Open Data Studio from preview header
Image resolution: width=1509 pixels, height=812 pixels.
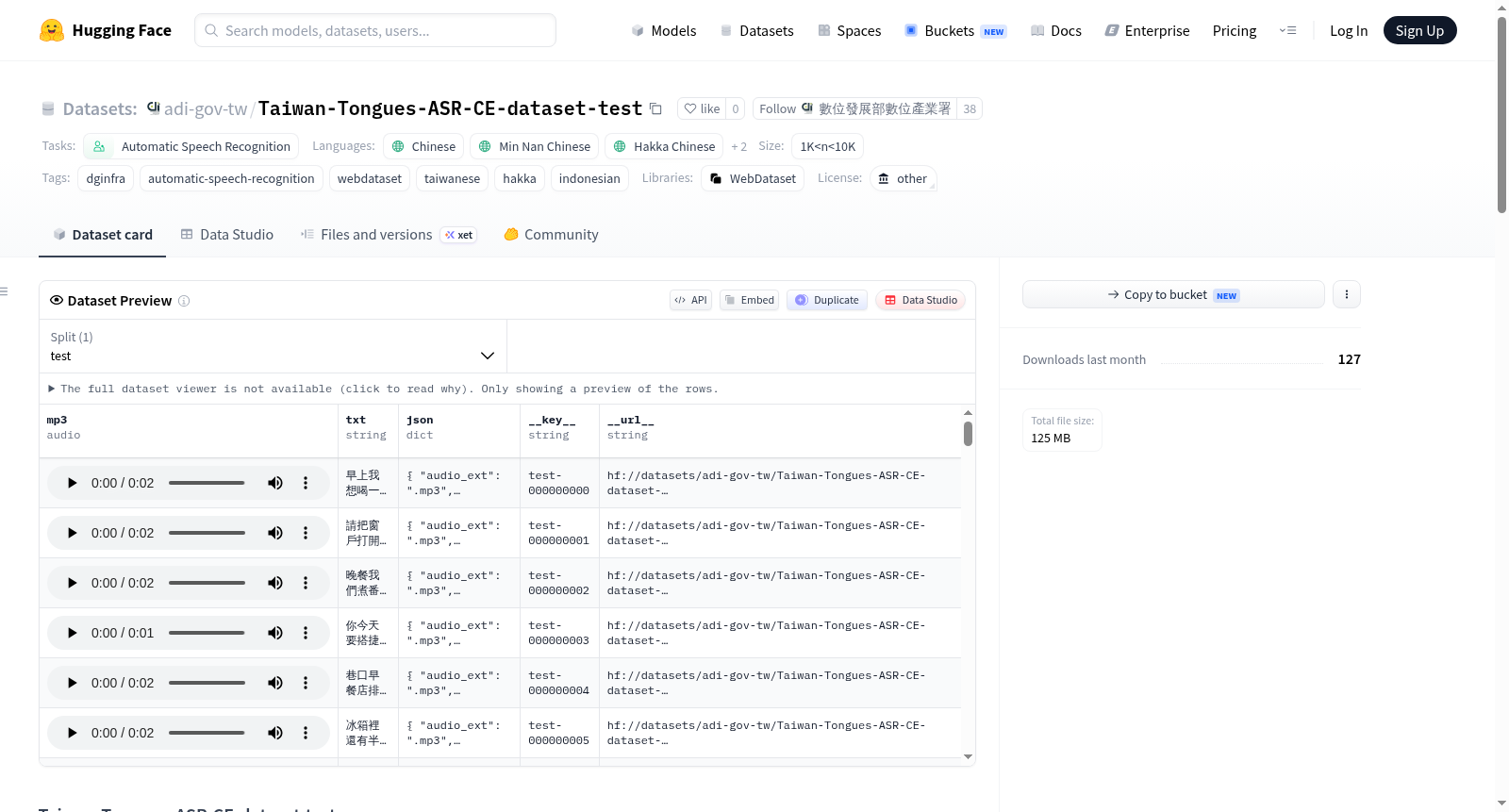click(x=920, y=300)
